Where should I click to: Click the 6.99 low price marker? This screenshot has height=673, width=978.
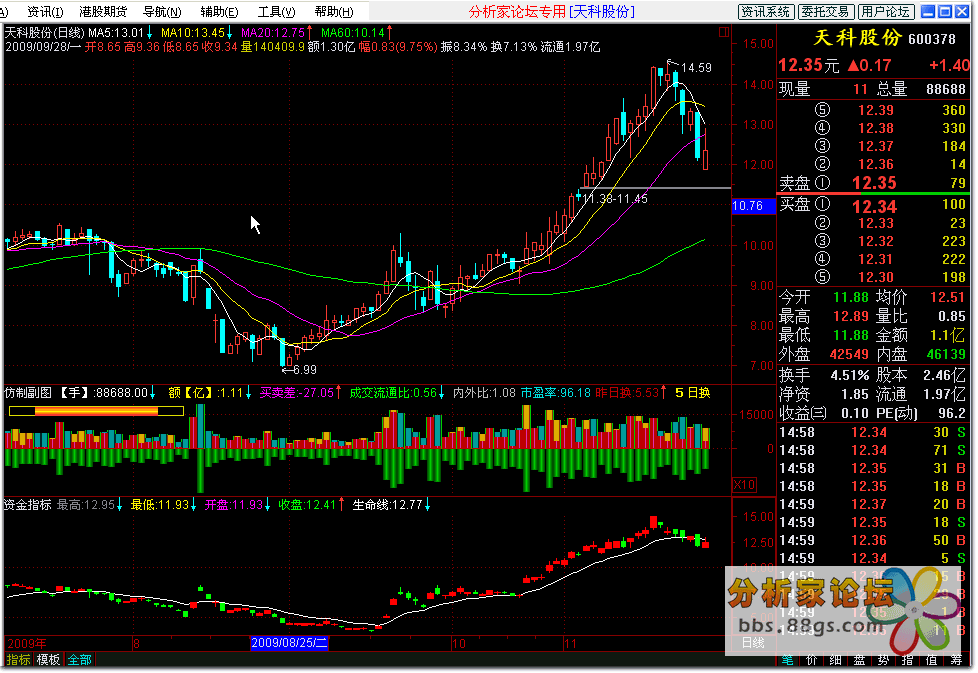point(304,370)
